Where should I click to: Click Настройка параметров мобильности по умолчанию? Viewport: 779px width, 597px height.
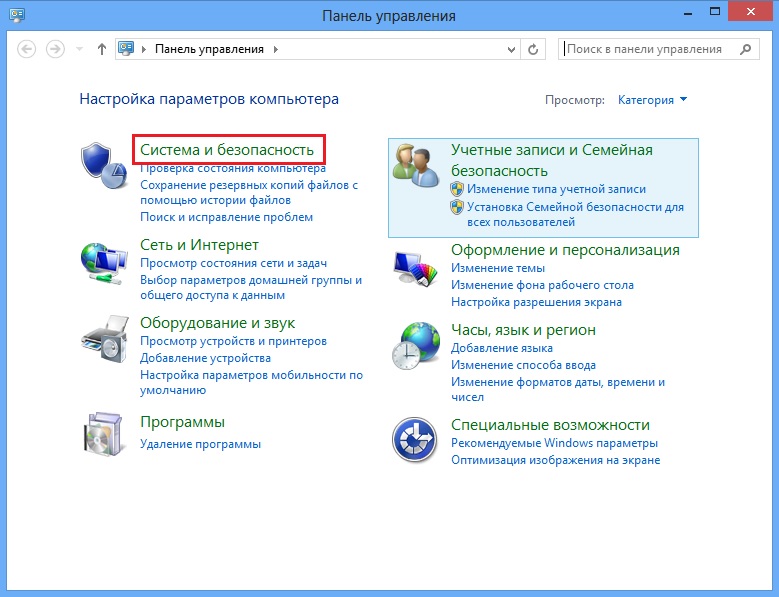pyautogui.click(x=251, y=382)
